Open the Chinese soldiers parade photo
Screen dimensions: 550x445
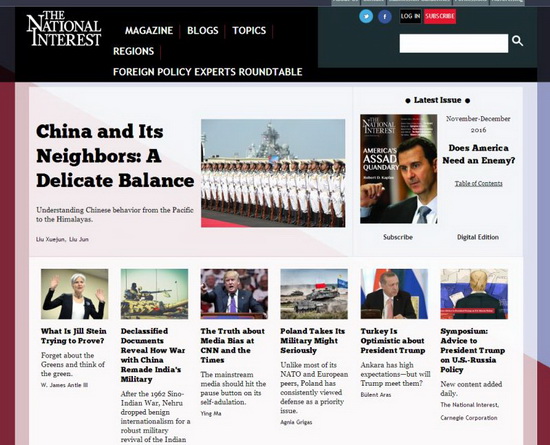point(273,173)
